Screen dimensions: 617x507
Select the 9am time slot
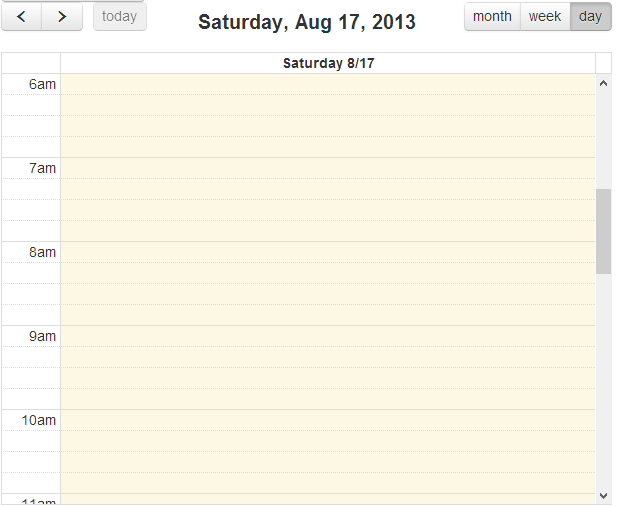coord(328,336)
